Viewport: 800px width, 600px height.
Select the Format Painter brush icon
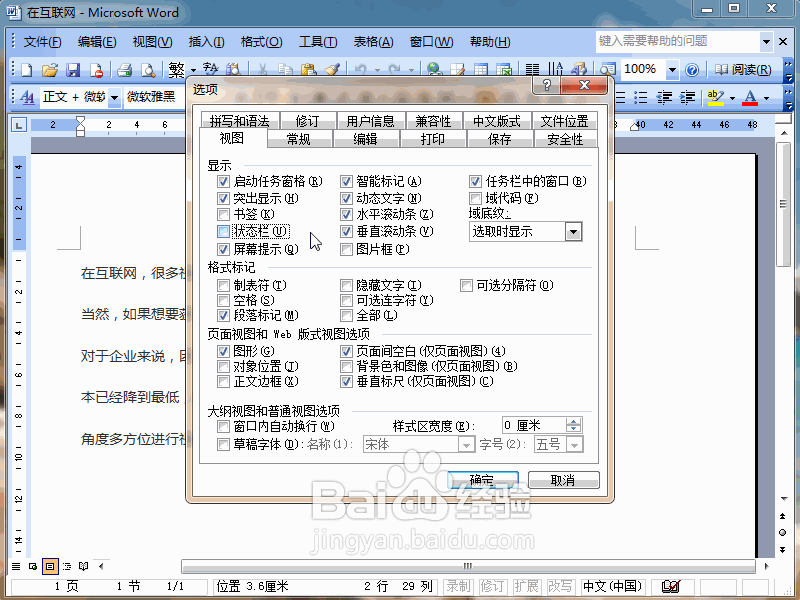(x=332, y=70)
